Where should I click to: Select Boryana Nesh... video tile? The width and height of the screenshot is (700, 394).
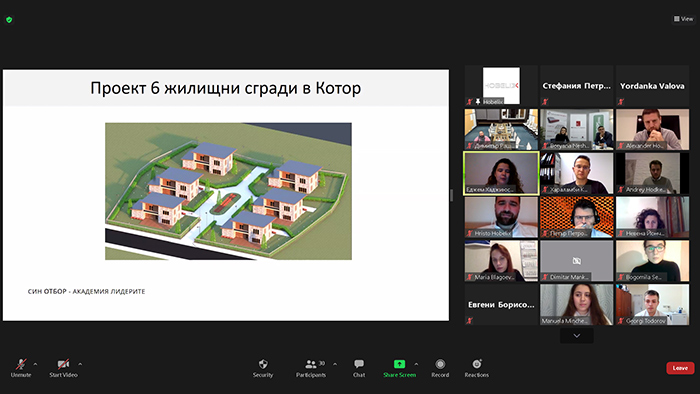pos(577,129)
